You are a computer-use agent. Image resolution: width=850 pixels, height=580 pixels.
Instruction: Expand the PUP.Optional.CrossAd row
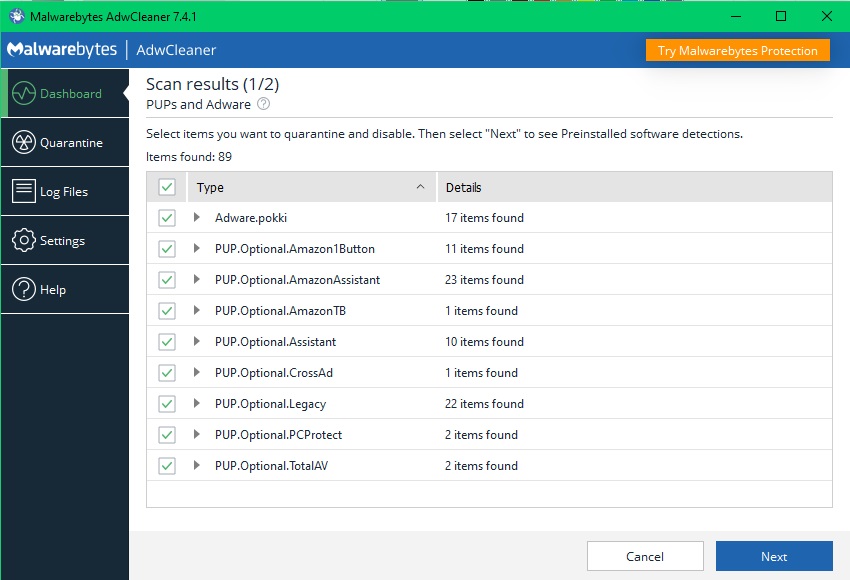pyautogui.click(x=197, y=372)
